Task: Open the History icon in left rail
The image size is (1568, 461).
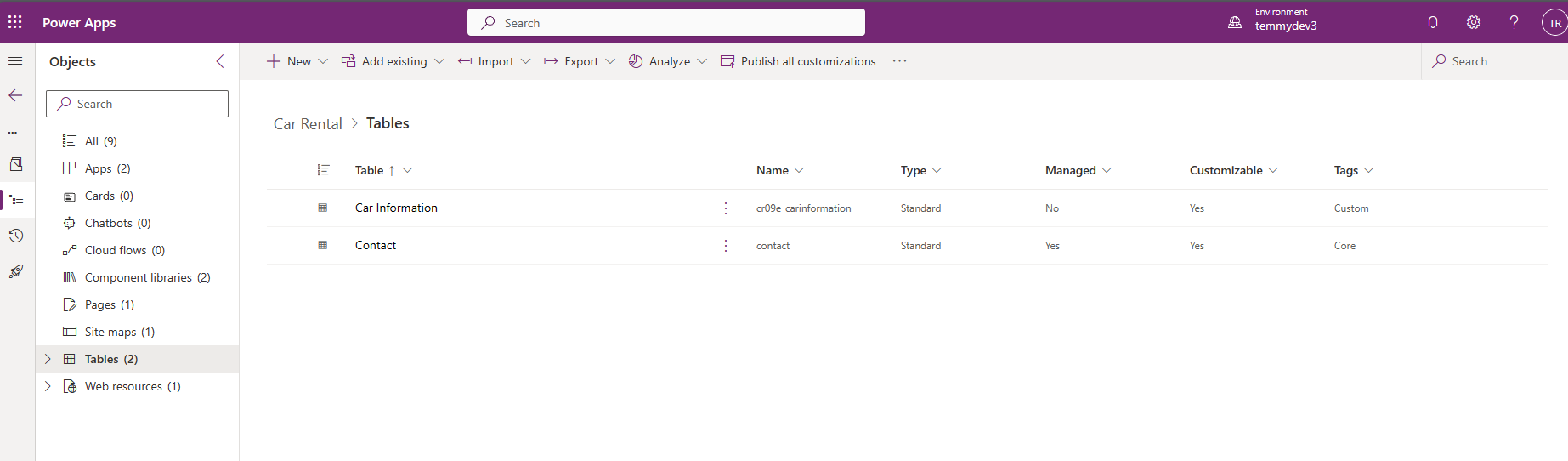Action: (16, 236)
